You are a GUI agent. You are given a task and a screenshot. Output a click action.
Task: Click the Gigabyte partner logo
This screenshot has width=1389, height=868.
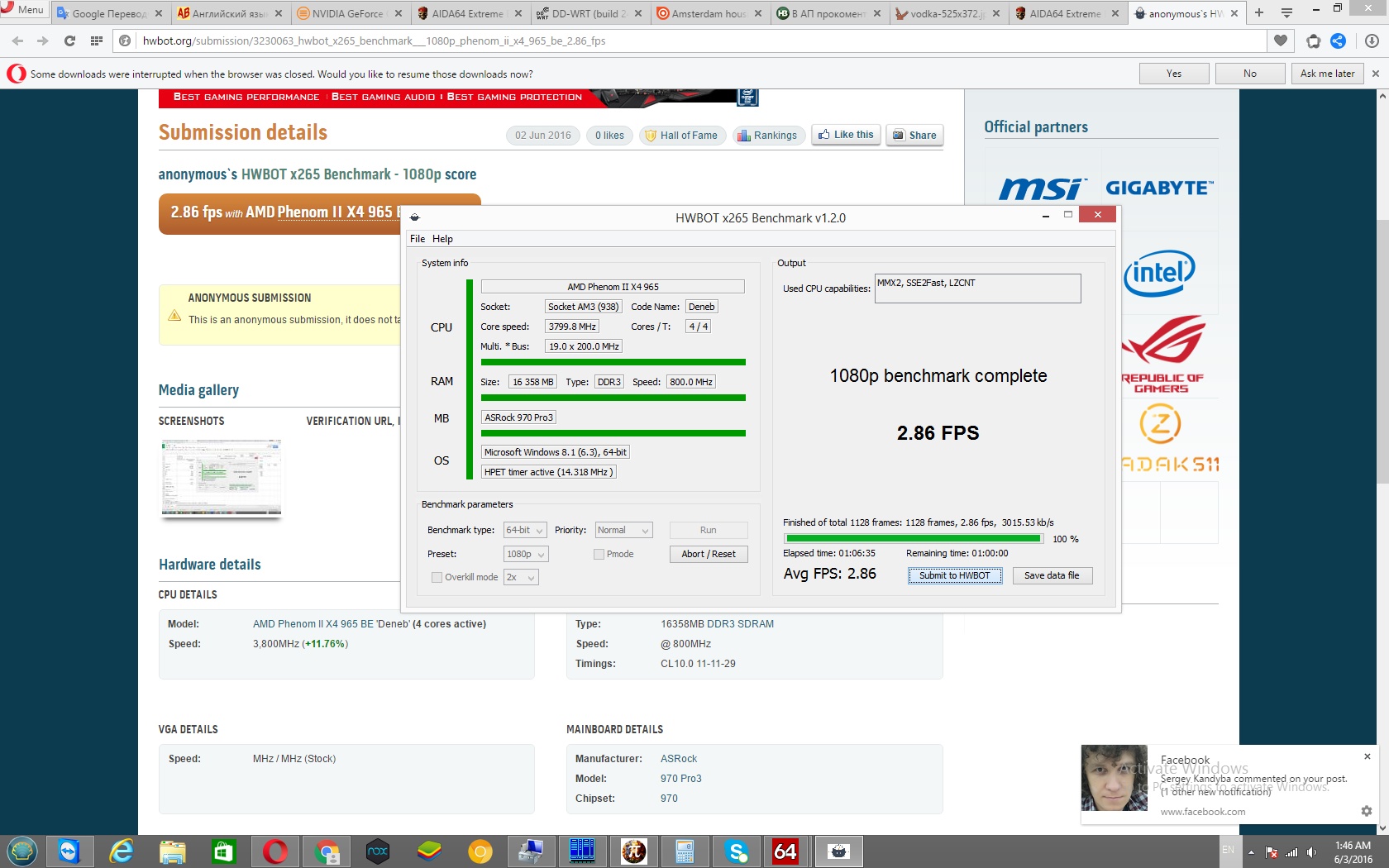click(1160, 188)
